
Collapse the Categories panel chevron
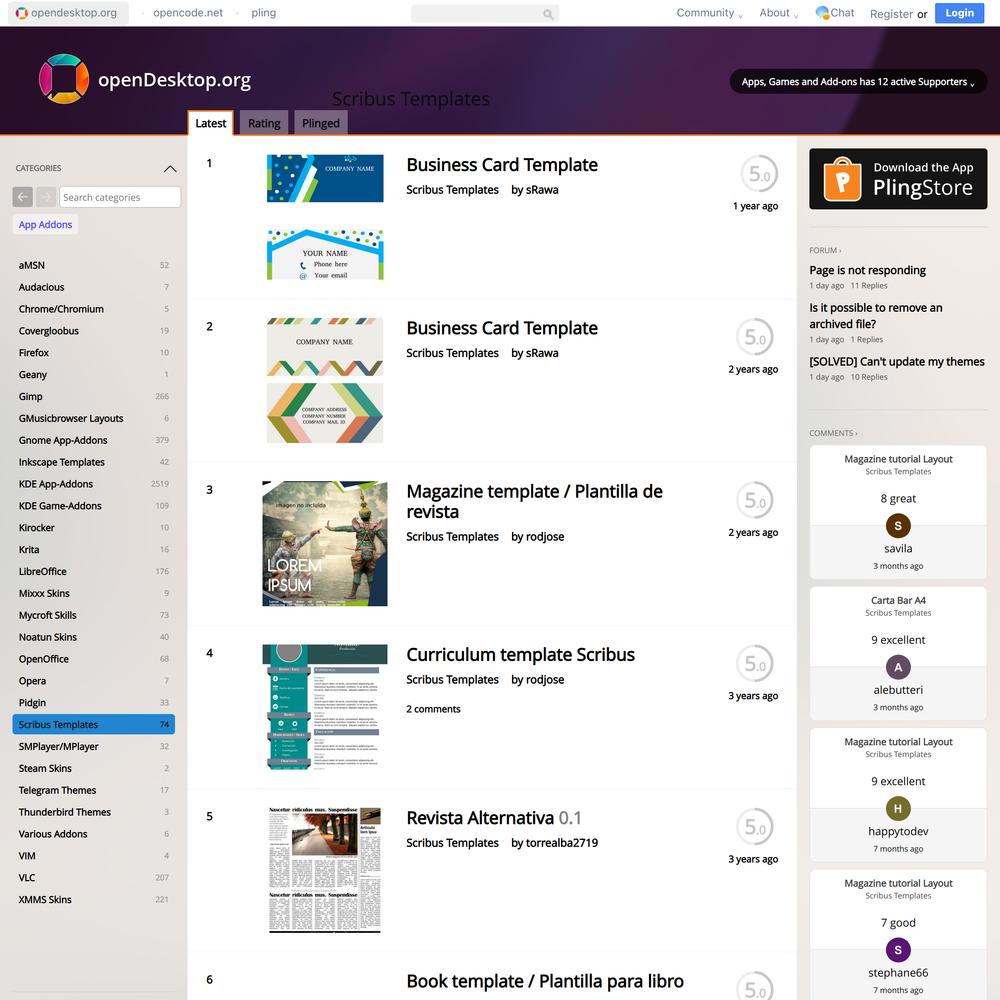tap(170, 169)
